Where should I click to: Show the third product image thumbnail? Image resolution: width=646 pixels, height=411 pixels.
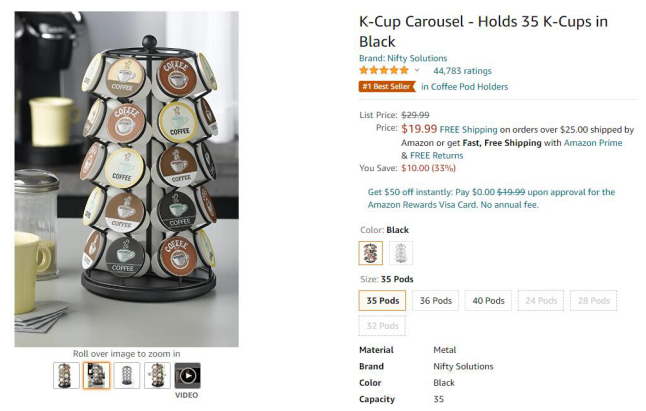click(x=127, y=376)
